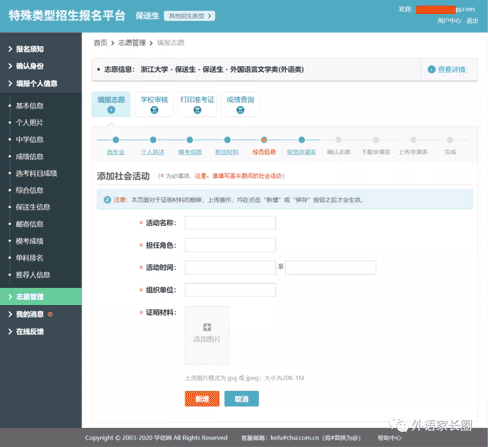
Task: Click the icon under 学校审核 tab
Action: click(x=154, y=110)
